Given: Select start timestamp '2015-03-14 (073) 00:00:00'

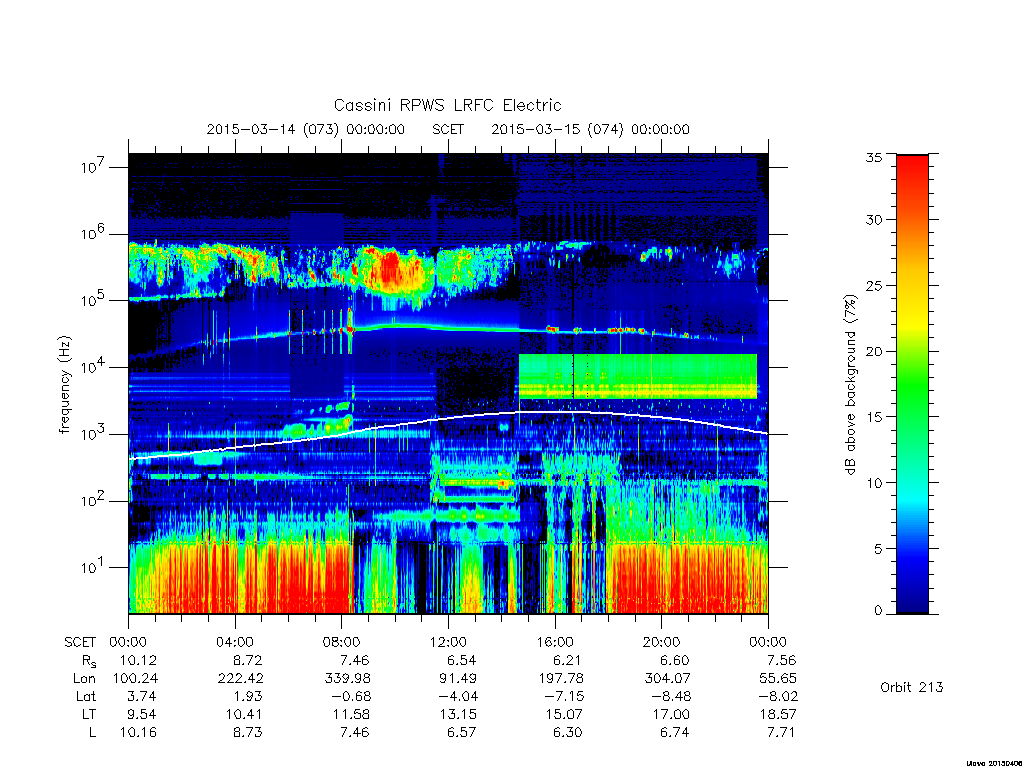Looking at the screenshot, I should click(x=306, y=129).
